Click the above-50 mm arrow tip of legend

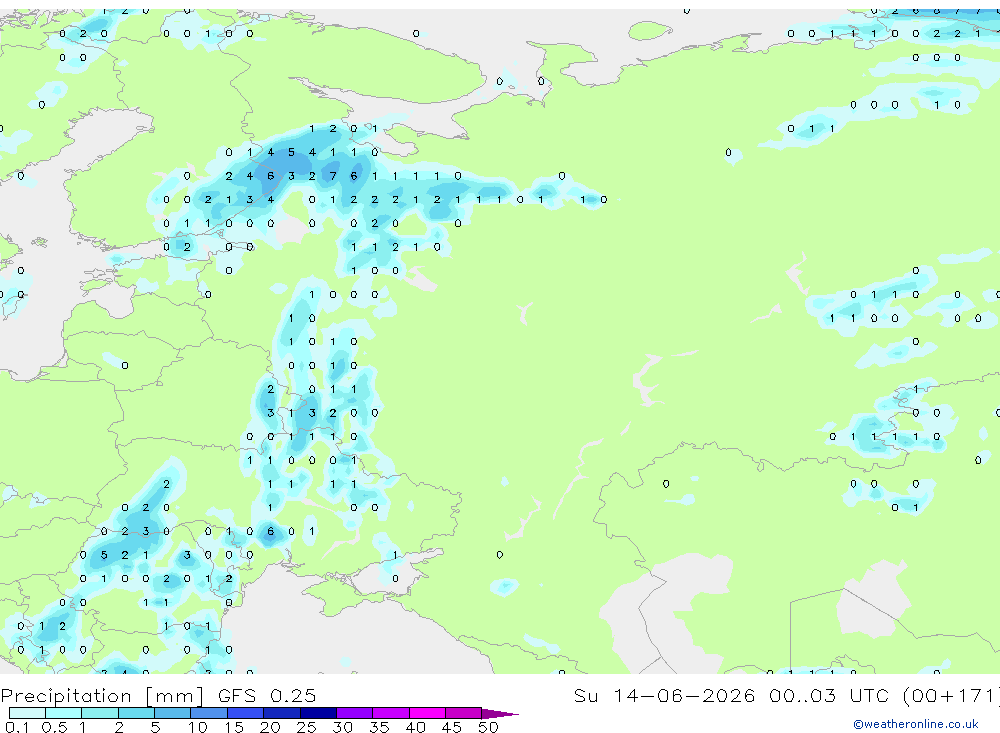click(500, 714)
